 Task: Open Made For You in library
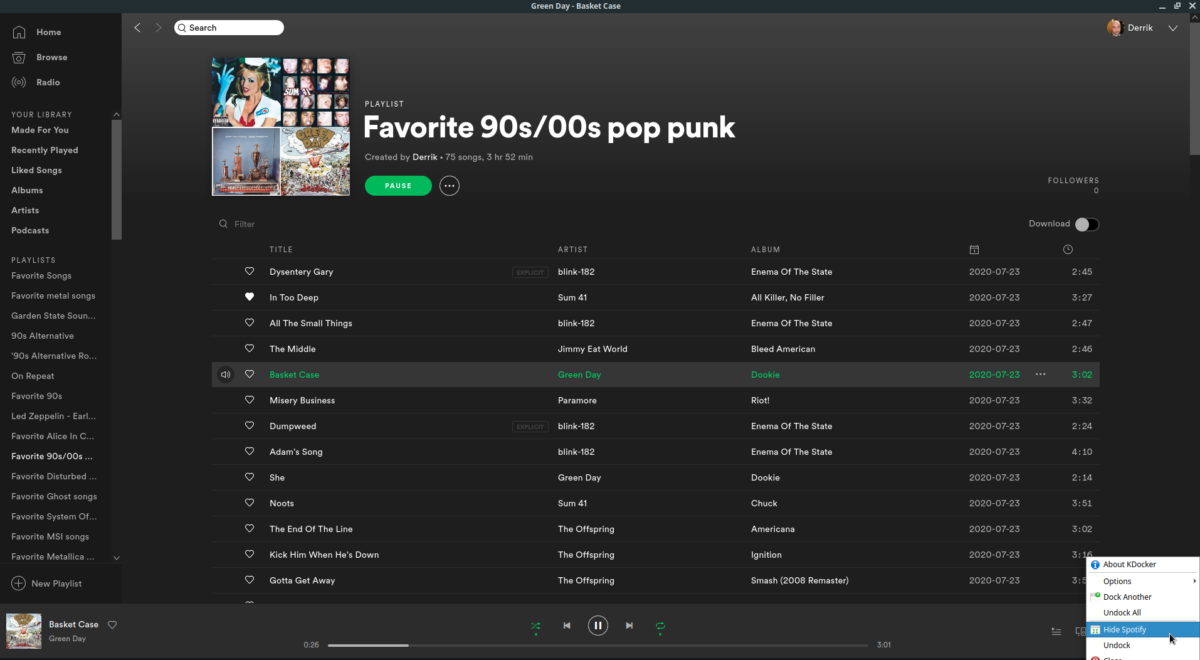[x=40, y=130]
